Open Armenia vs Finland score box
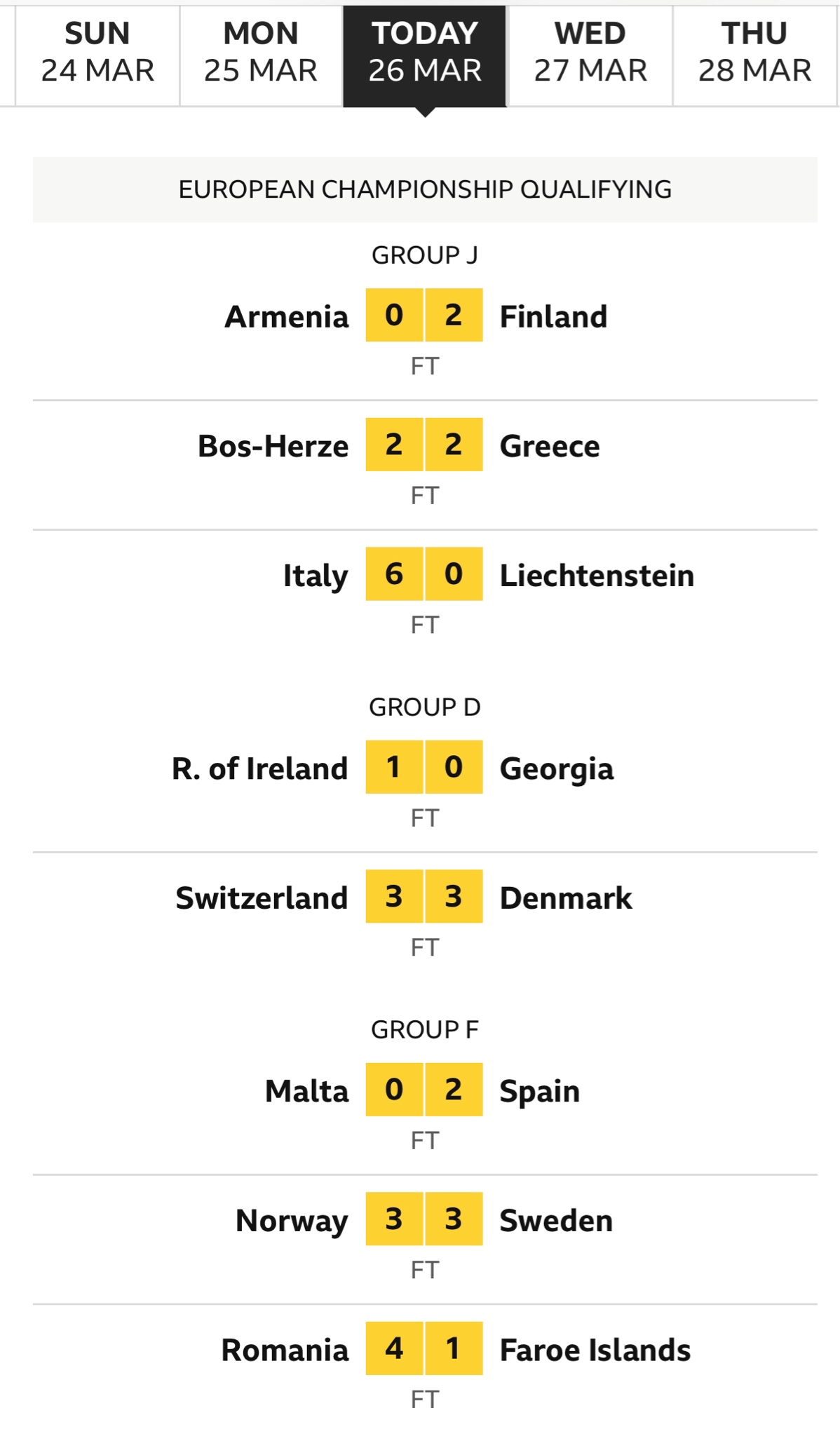The width and height of the screenshot is (840, 1436). (424, 315)
